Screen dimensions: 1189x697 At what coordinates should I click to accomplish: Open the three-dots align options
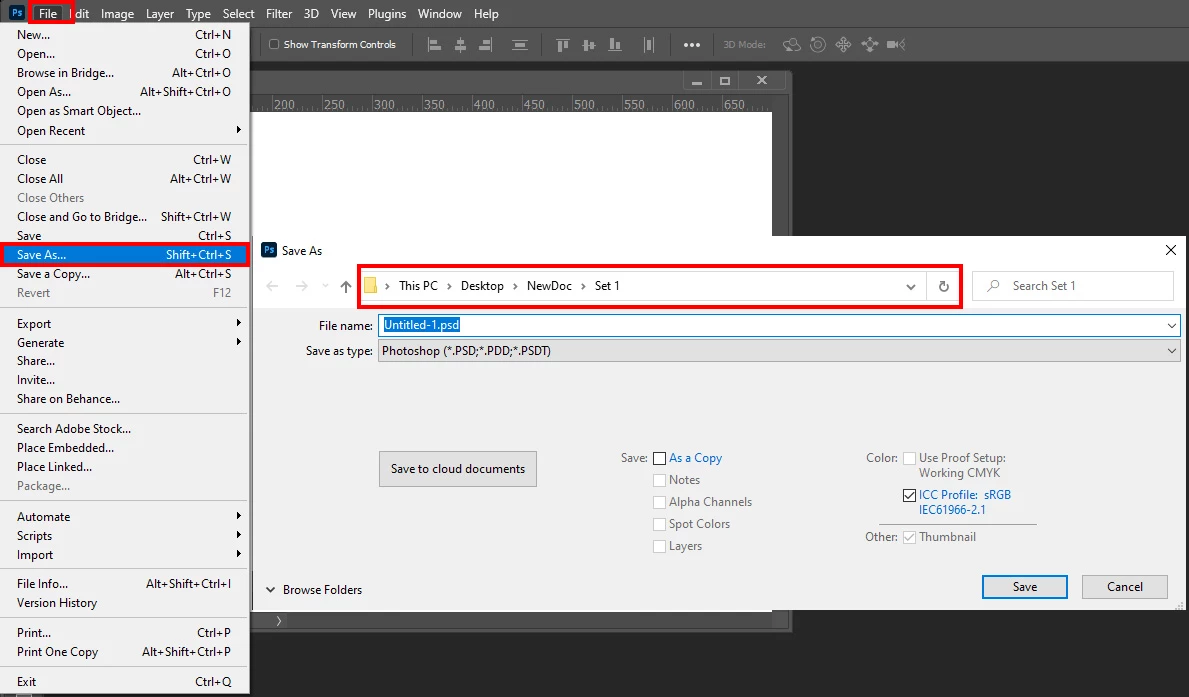coord(692,45)
